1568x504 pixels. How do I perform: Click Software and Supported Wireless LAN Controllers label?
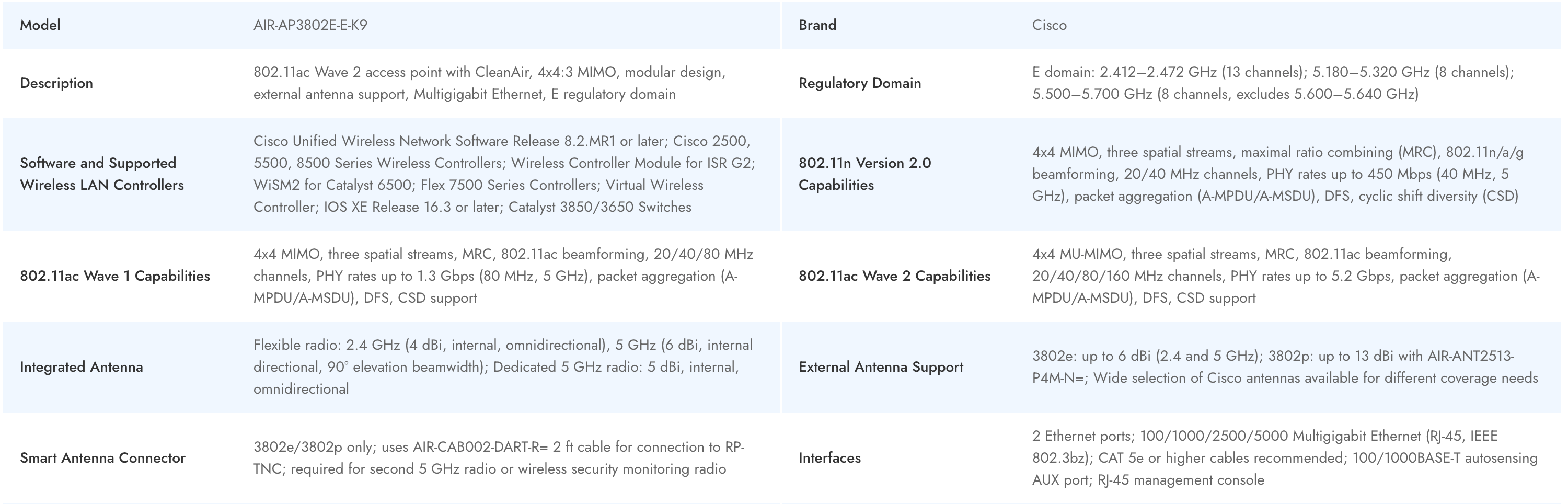(101, 174)
